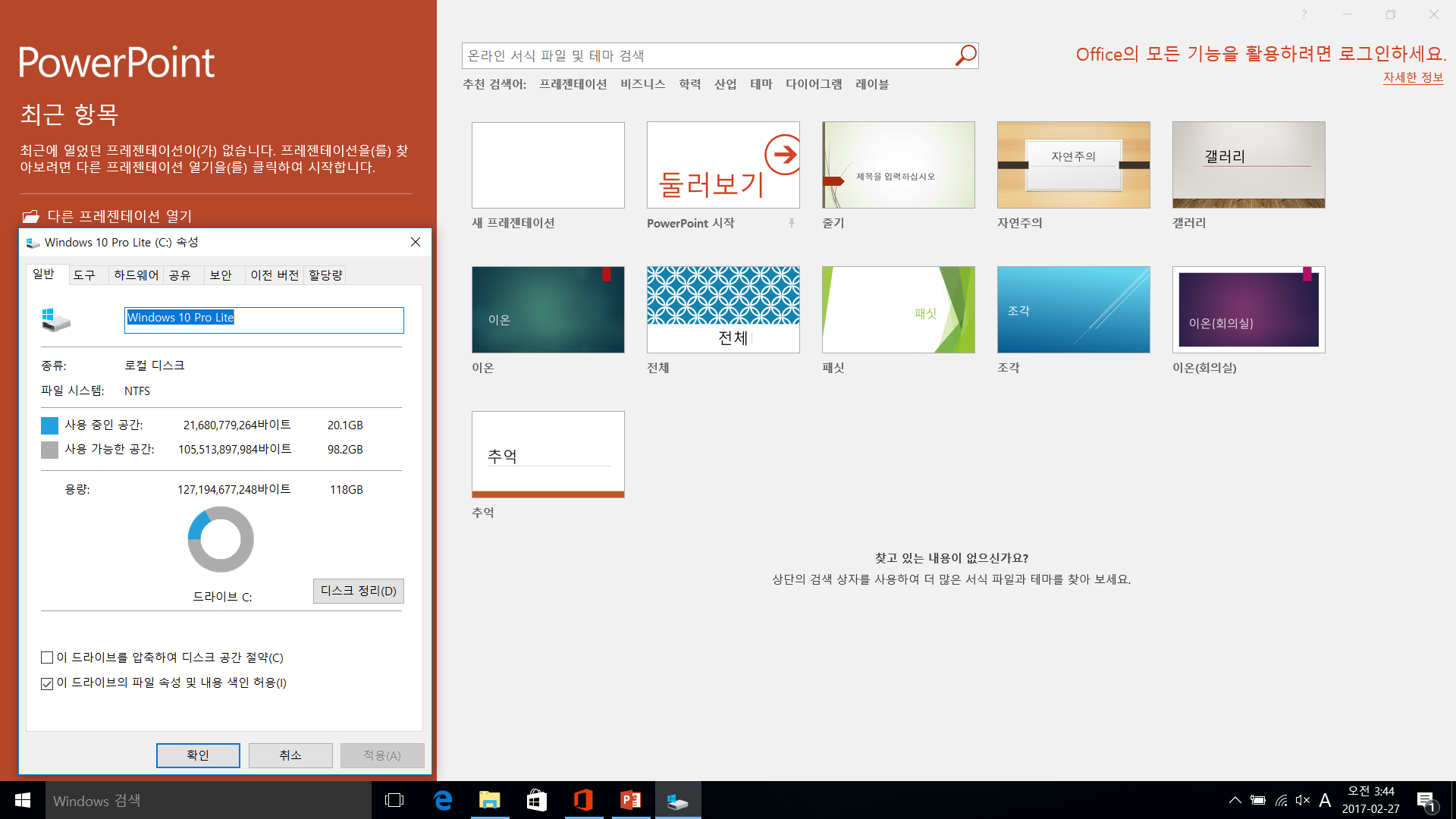Click the 테마 suggested search link
Viewport: 1456px width, 819px height.
[761, 84]
